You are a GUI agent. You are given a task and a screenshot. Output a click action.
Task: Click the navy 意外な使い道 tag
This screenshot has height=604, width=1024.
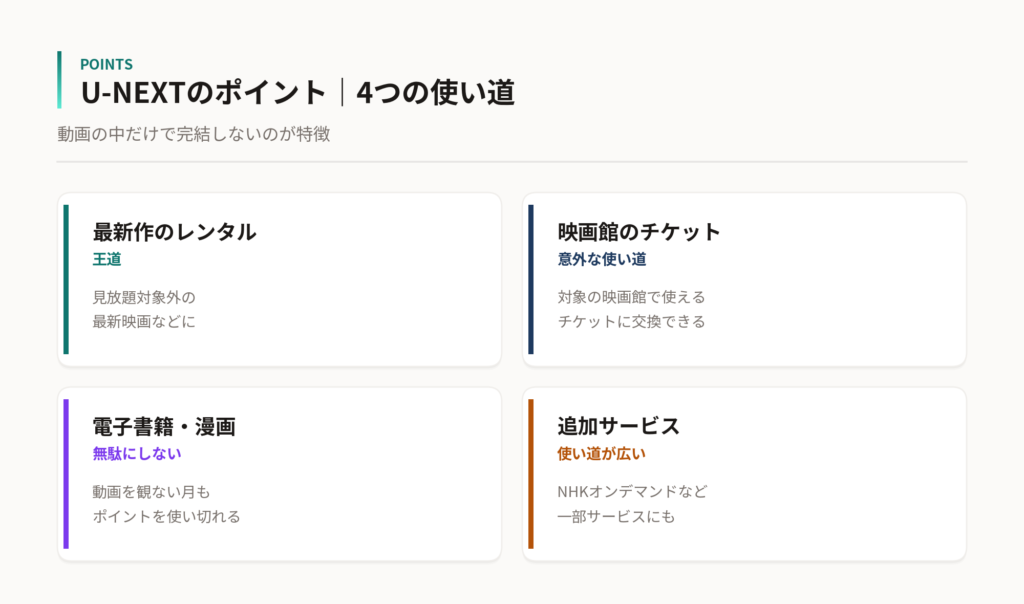coord(601,259)
